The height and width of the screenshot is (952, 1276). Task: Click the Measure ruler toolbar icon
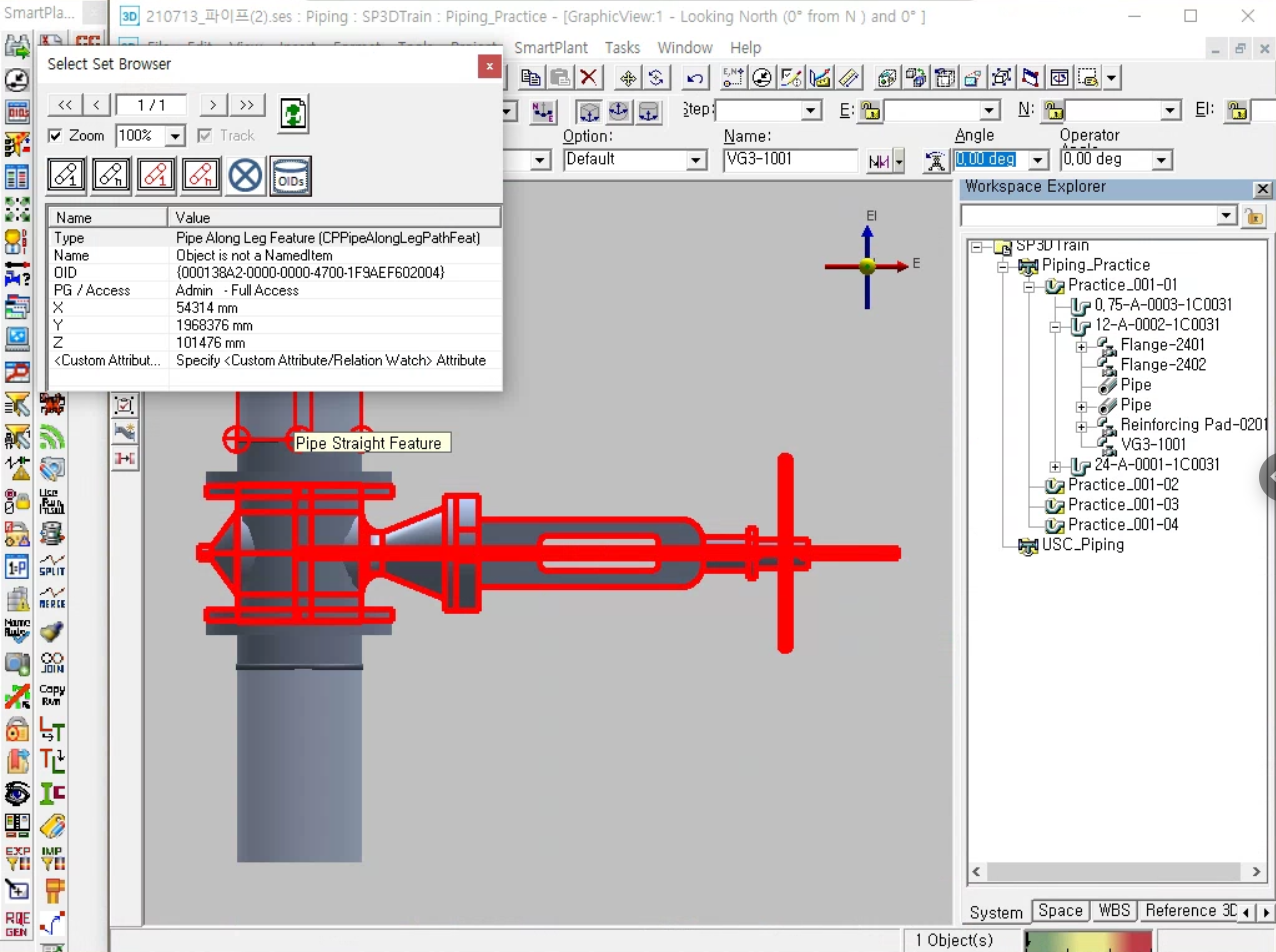tap(848, 77)
